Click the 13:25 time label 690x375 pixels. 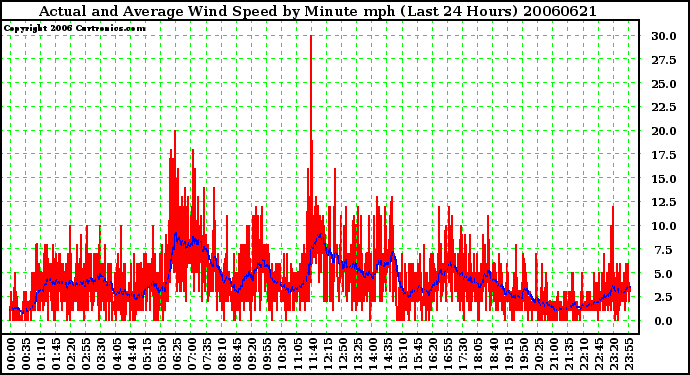click(x=357, y=354)
